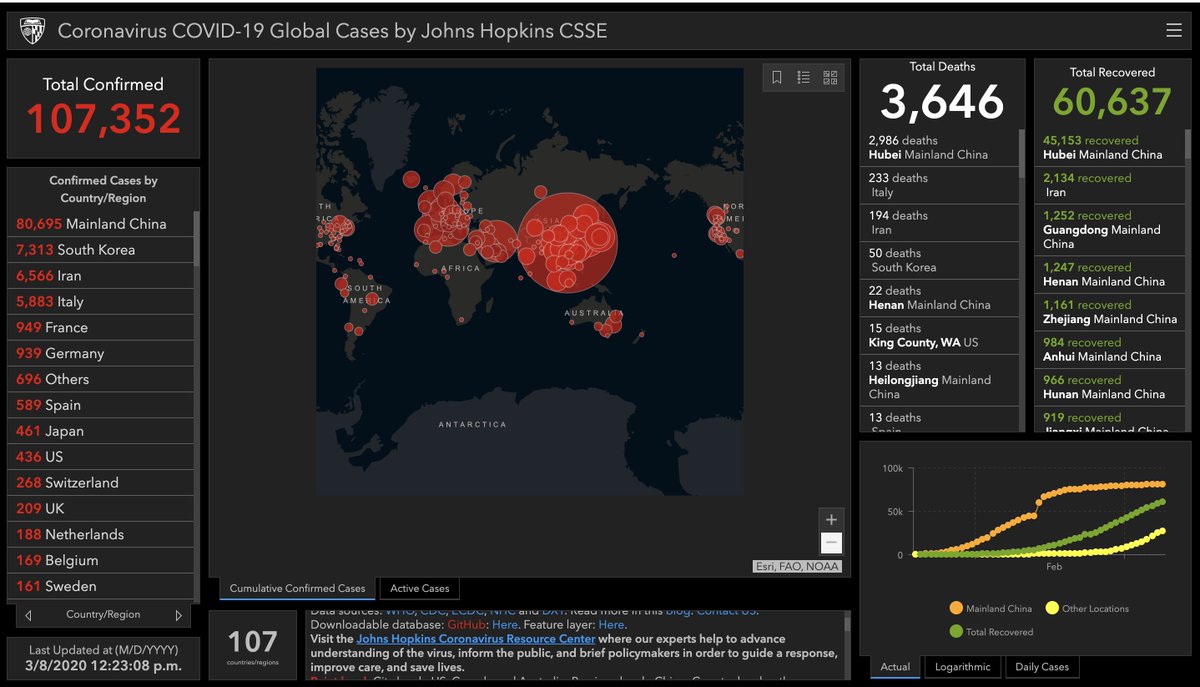
Task: Select 696 Others row
Action: tap(101, 379)
